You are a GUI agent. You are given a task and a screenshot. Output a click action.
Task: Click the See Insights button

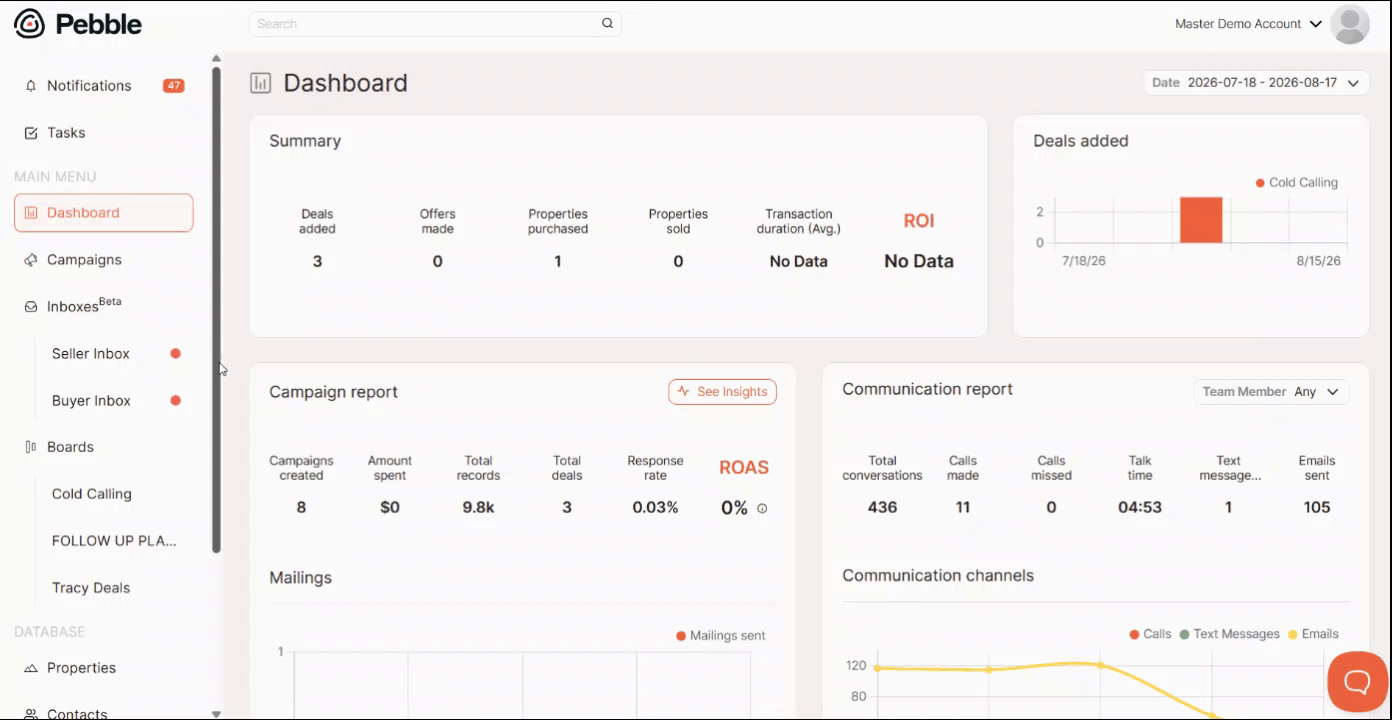pyautogui.click(x=722, y=392)
